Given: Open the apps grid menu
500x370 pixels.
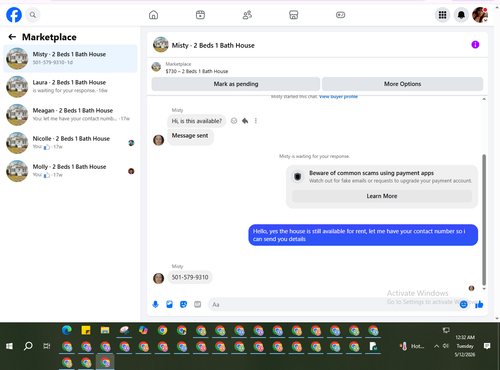Looking at the screenshot, I should 442,15.
